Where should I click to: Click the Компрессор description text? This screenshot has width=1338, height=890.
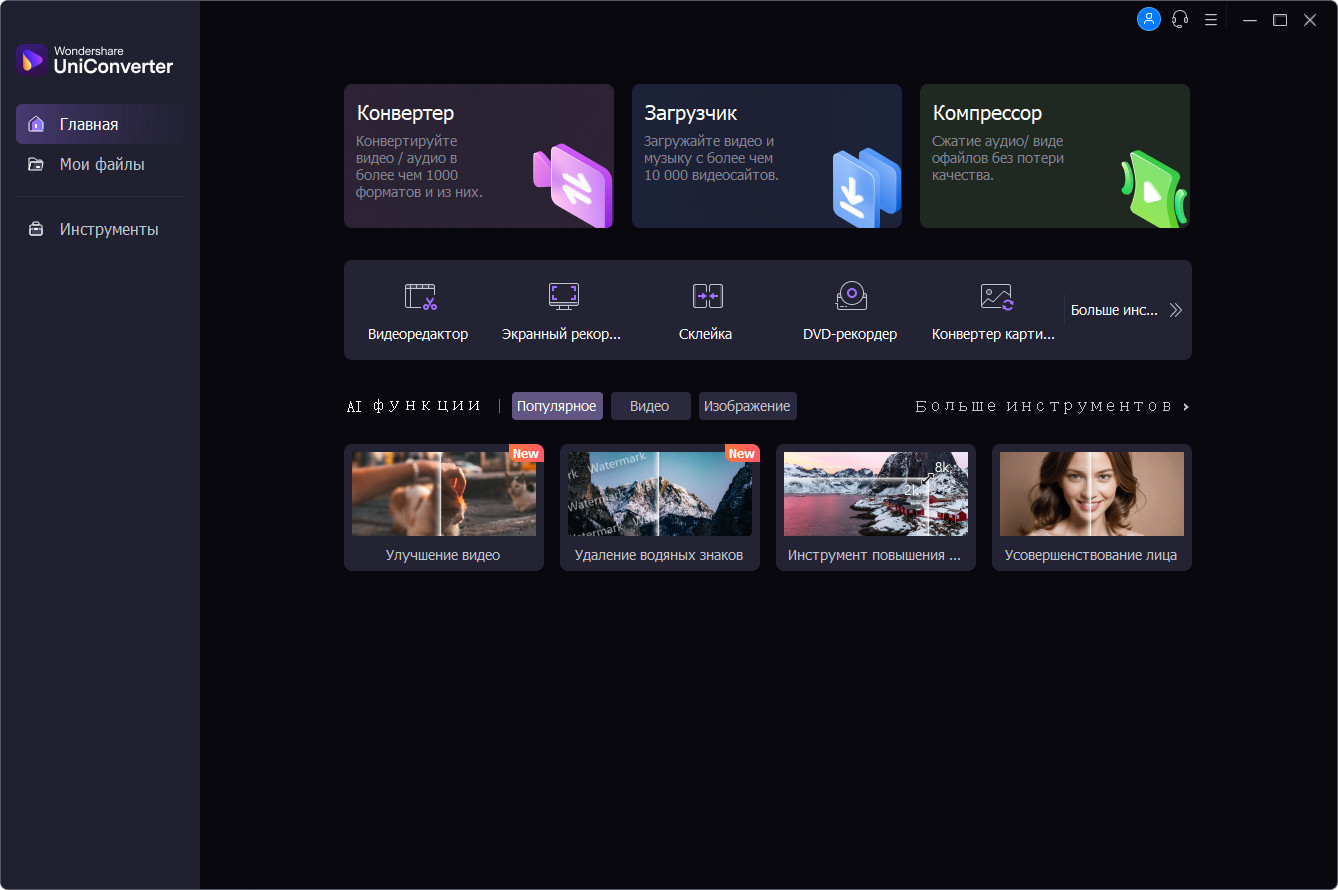tap(998, 158)
